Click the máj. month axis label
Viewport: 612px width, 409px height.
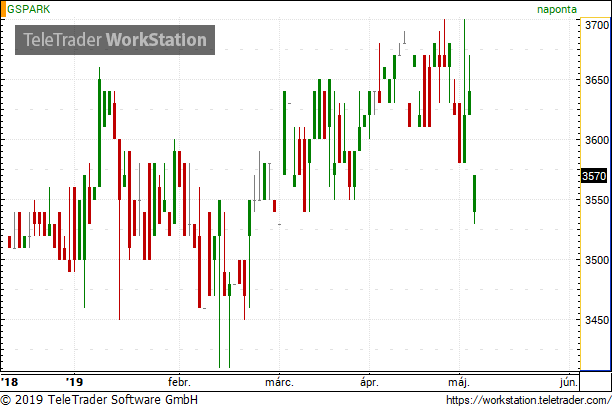(x=459, y=382)
